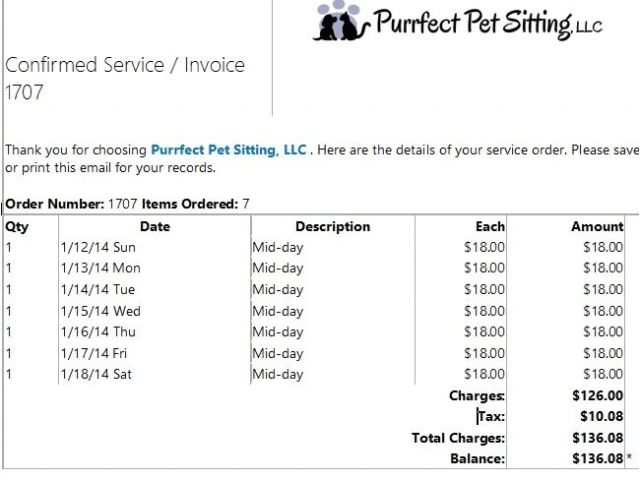Select the 1/13/14 Mon date cell
The image size is (640, 480).
click(100, 268)
